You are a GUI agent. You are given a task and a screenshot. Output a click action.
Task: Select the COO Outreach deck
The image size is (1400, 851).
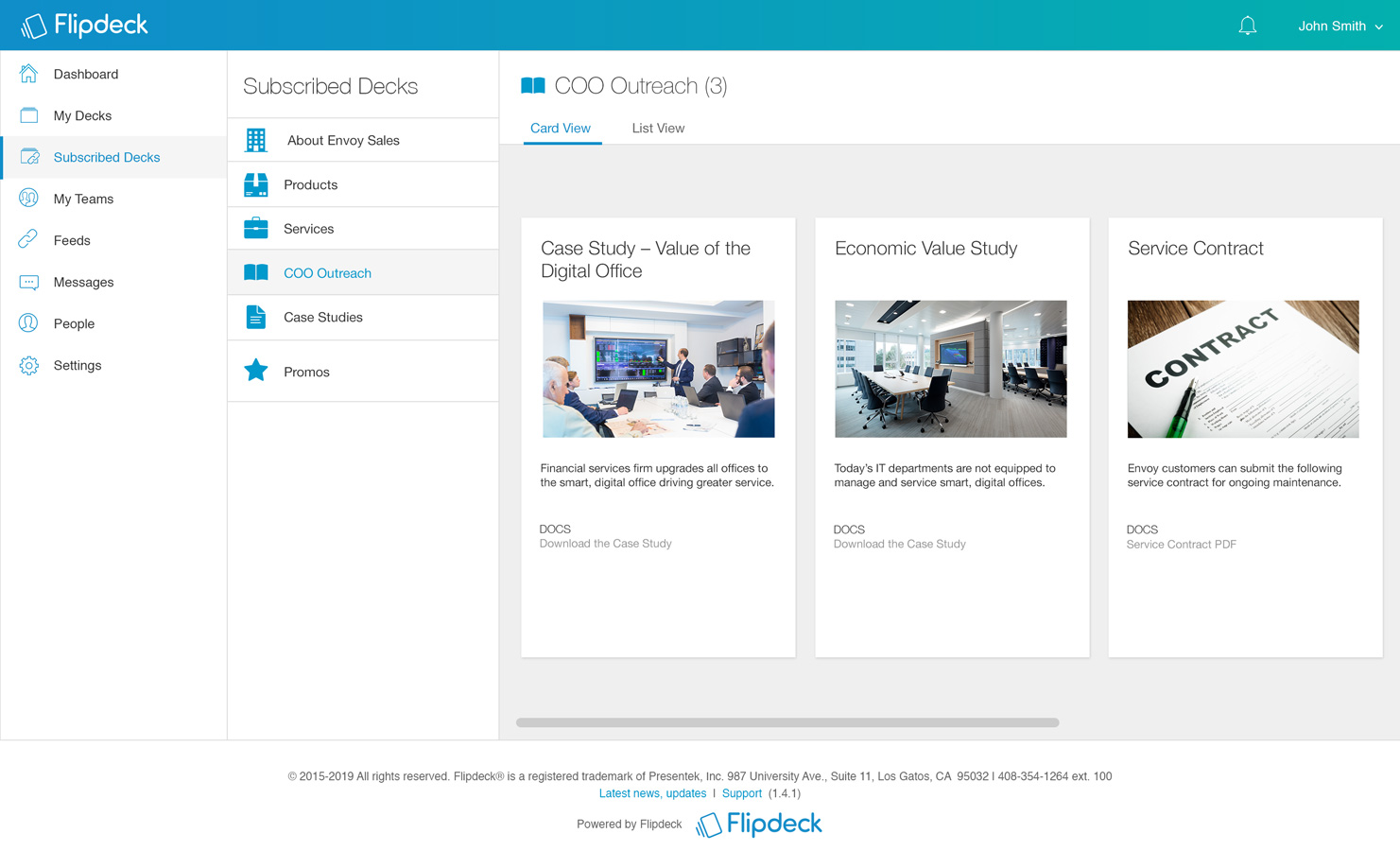(363, 273)
